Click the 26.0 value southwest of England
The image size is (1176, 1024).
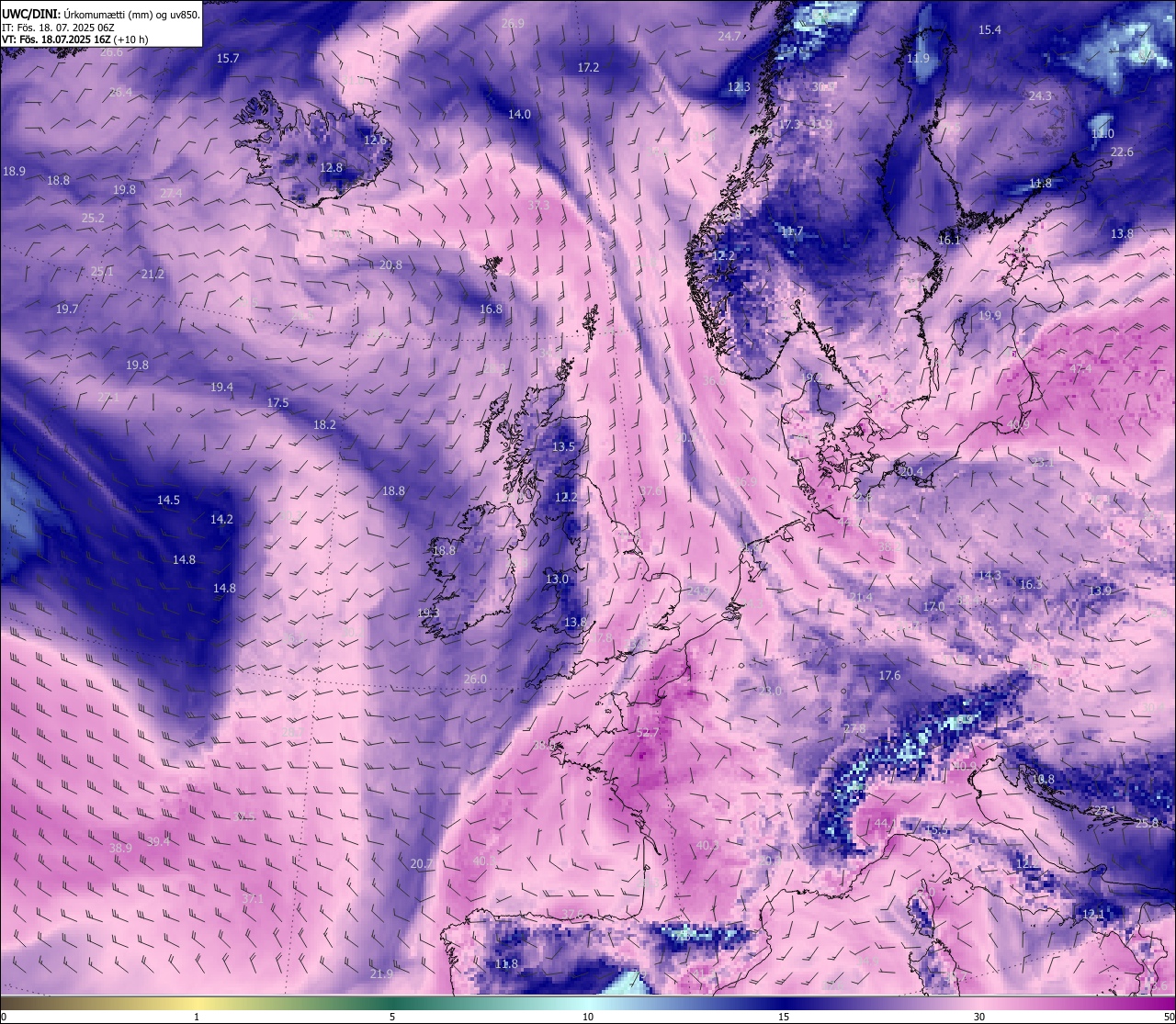tap(475, 680)
